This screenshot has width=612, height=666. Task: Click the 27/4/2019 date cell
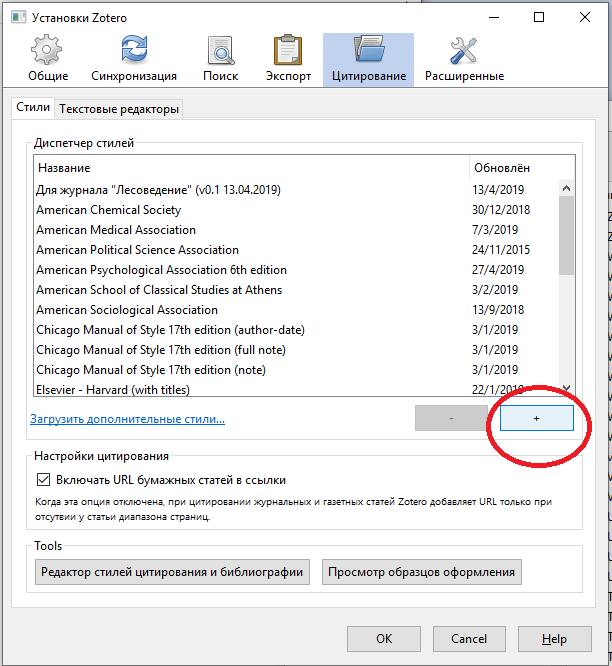(498, 270)
